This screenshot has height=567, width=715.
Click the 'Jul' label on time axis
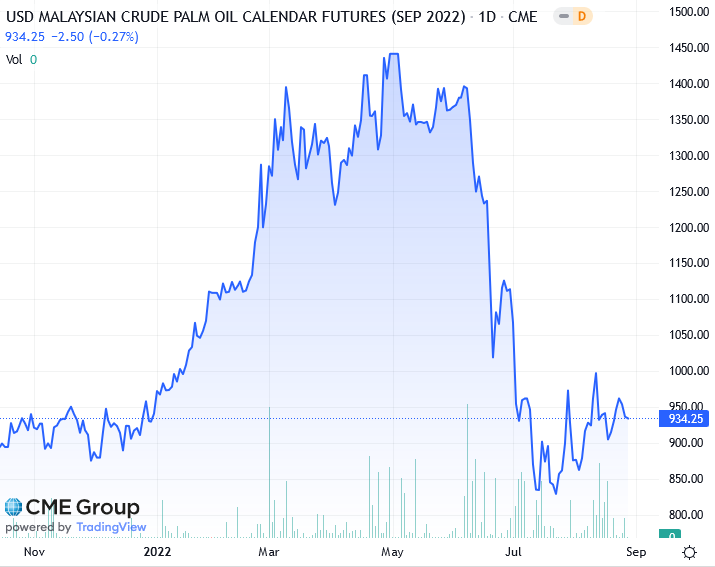coord(514,551)
